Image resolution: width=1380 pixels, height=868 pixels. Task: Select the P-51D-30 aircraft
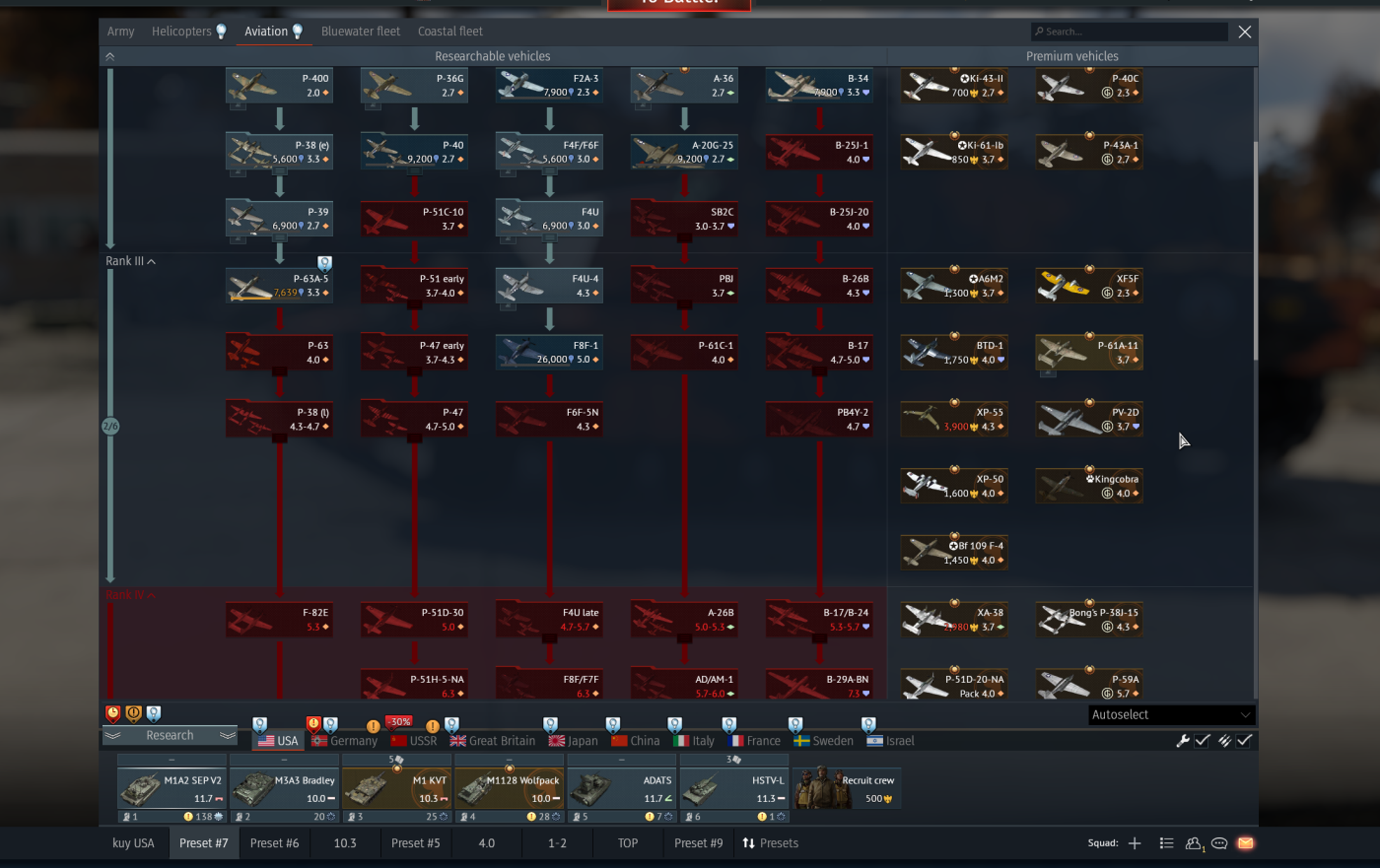[x=414, y=620]
